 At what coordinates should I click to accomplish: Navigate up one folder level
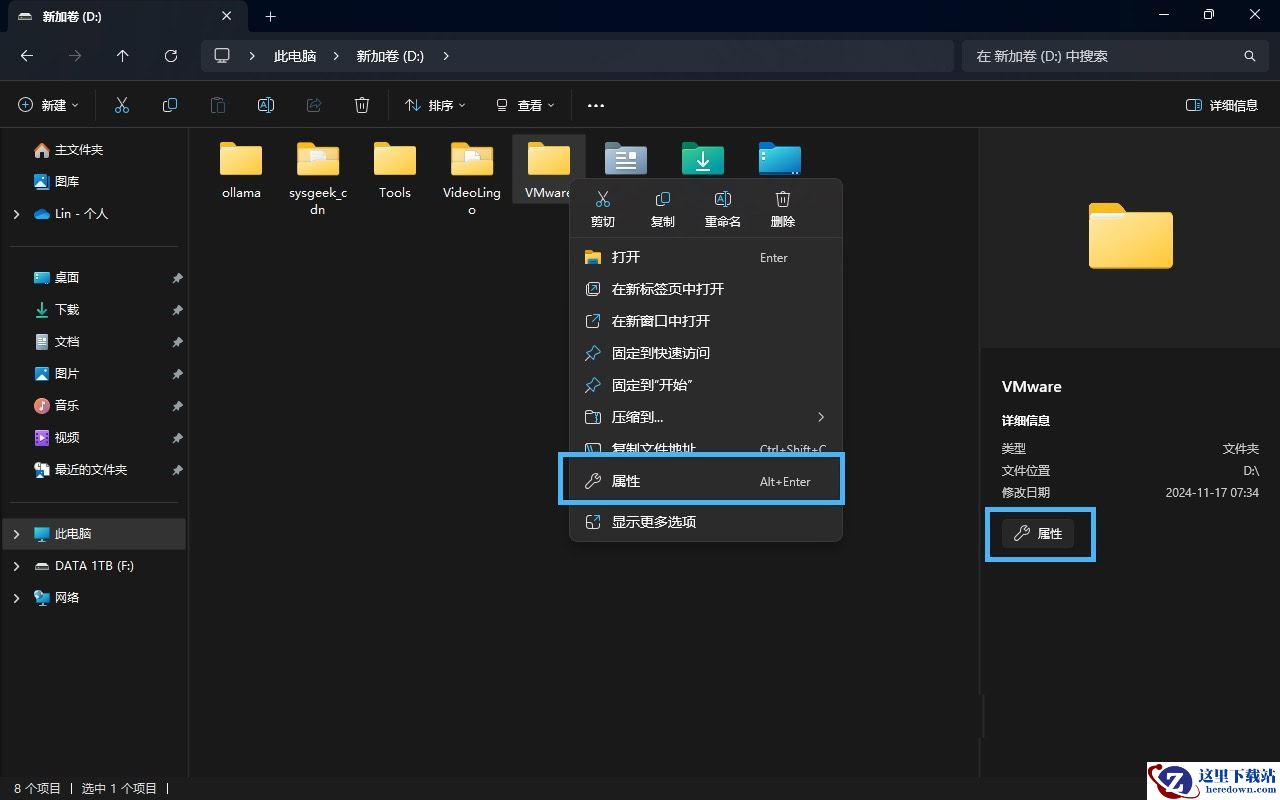tap(123, 56)
